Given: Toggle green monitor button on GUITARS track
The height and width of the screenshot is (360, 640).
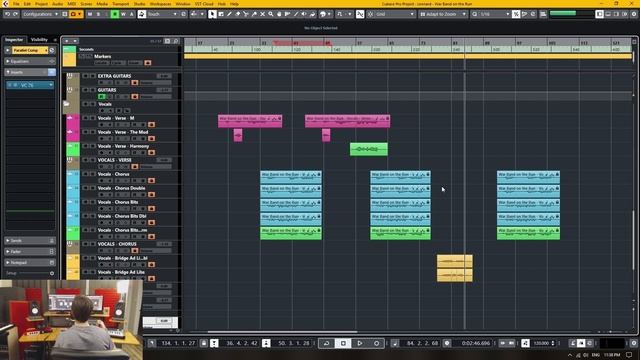Looking at the screenshot, I should click(x=102, y=97).
